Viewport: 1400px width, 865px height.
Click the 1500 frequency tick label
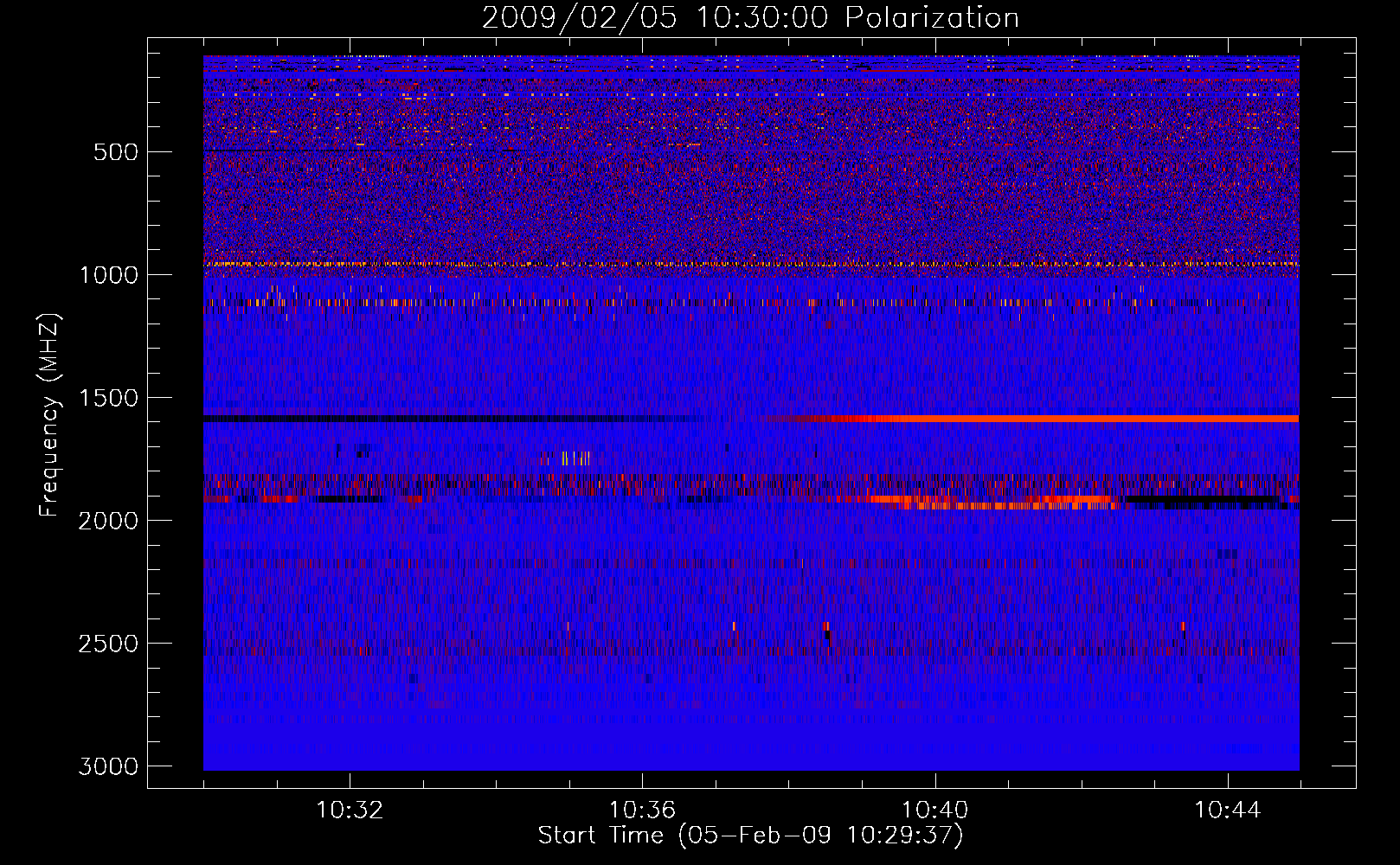click(108, 398)
